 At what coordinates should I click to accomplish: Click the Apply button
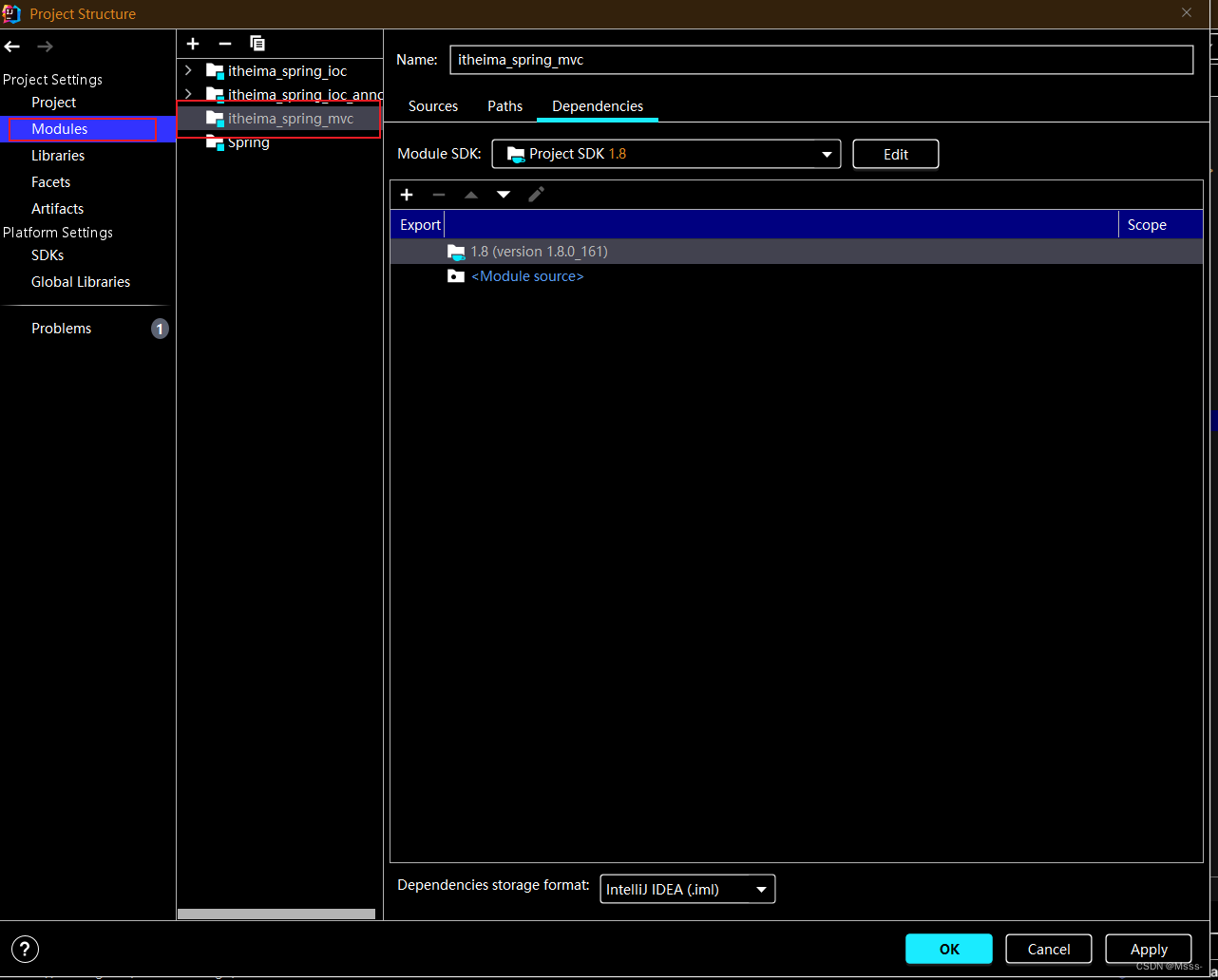1149,949
